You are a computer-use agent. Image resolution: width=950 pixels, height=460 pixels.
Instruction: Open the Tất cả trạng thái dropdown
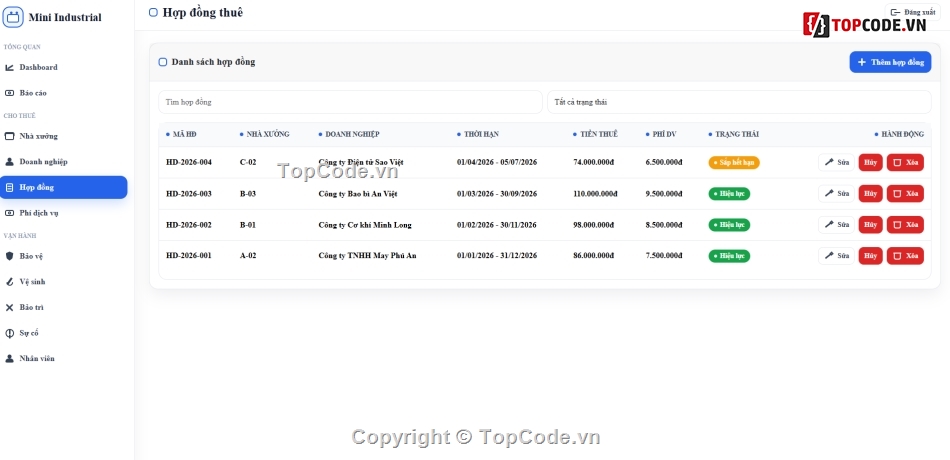point(739,102)
